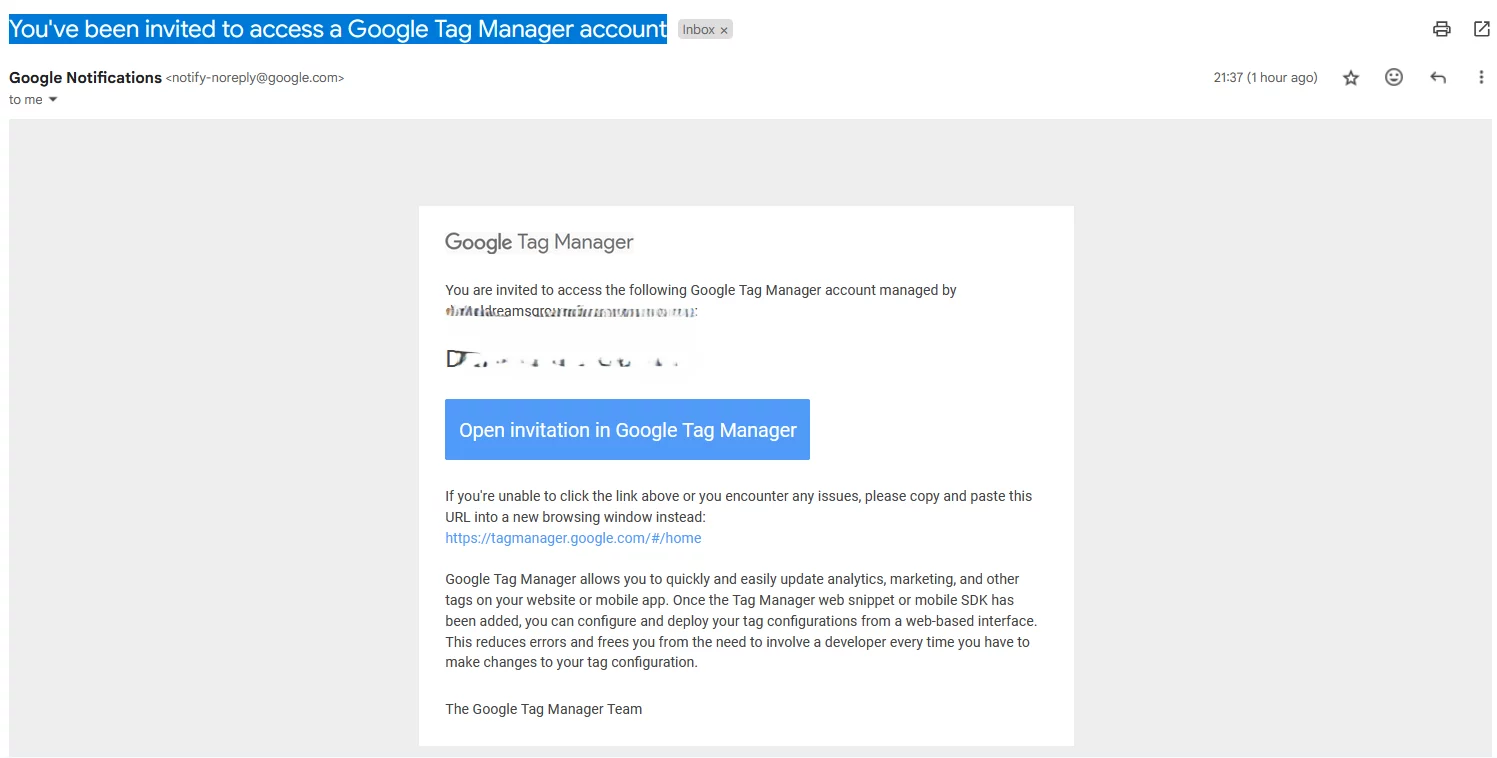Click the sender name Google Notifications
Image resolution: width=1497 pixels, height=758 pixels.
[85, 77]
